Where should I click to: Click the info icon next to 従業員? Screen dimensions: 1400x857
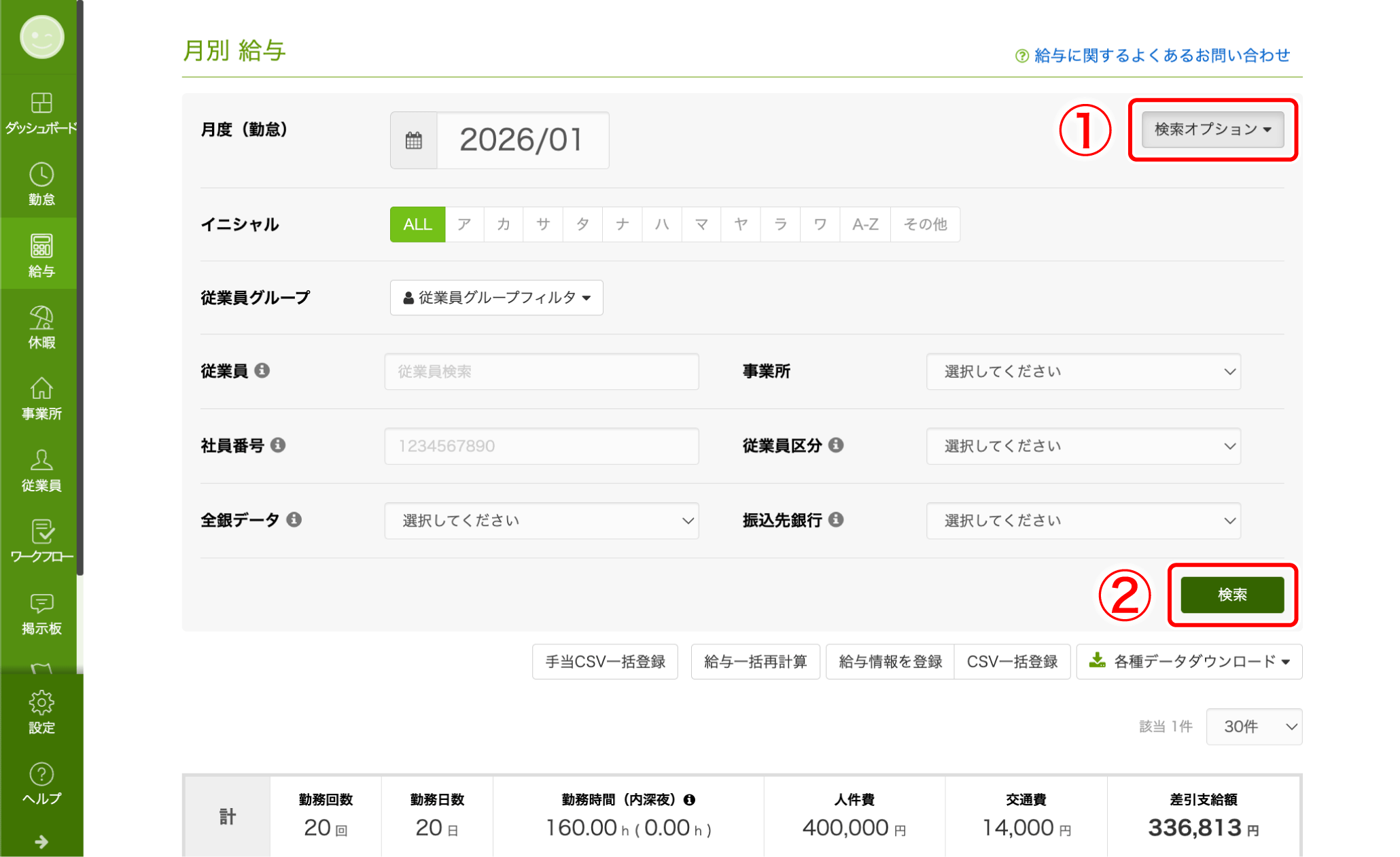(262, 370)
